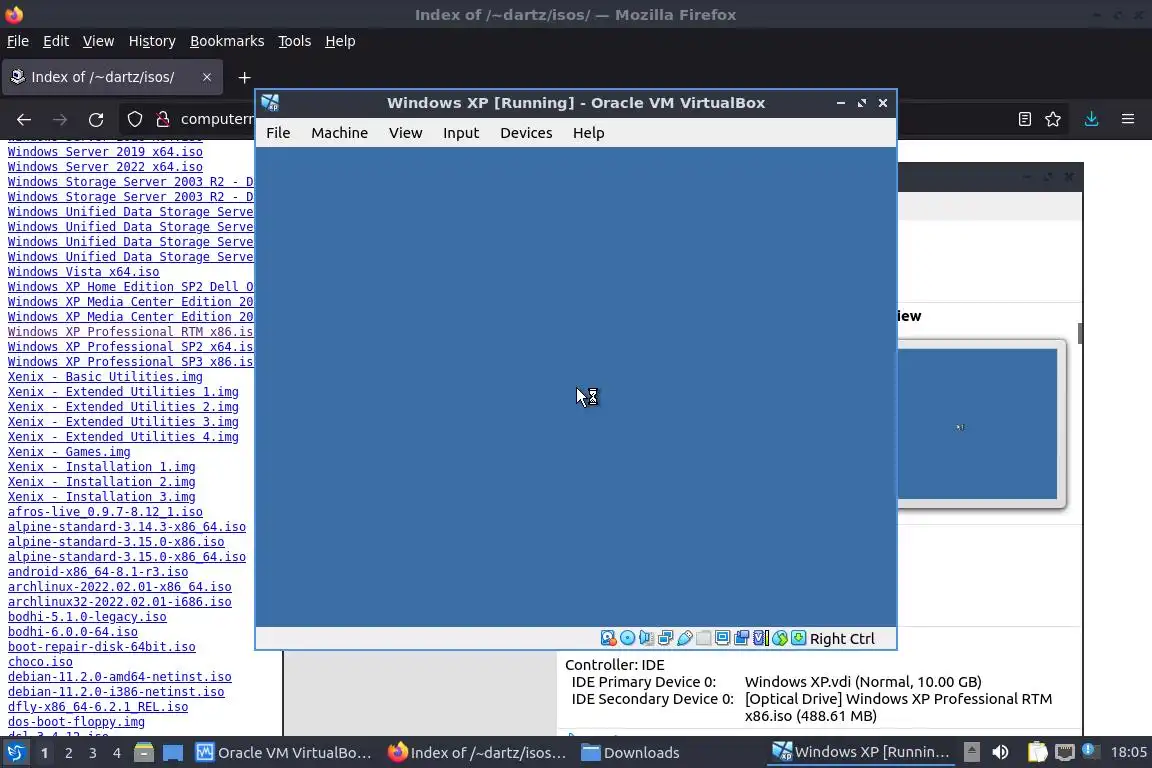Open Firefox's File menu

[18, 41]
